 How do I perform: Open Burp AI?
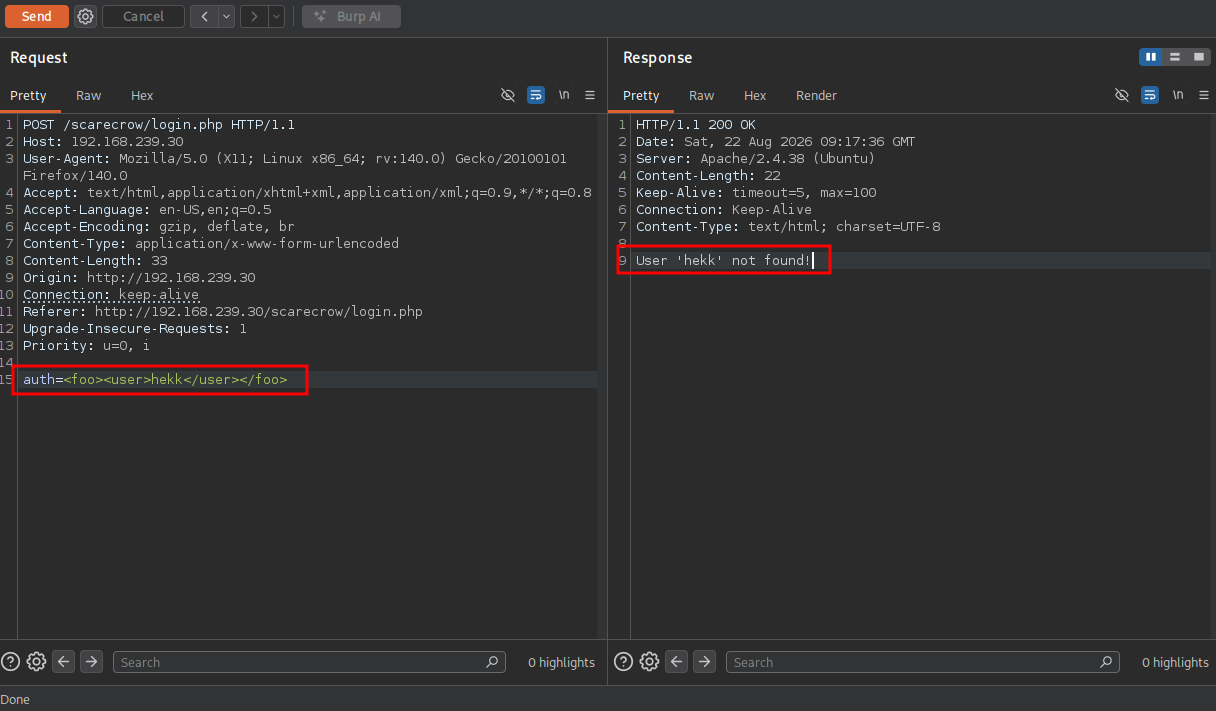[x=351, y=16]
